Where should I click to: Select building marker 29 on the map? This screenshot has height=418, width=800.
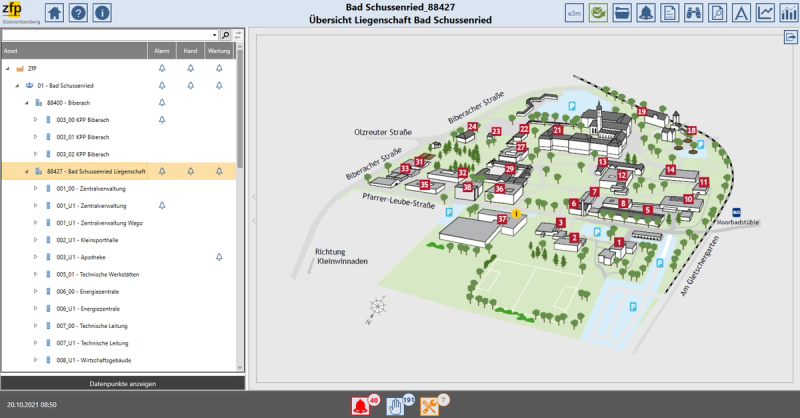[510, 169]
